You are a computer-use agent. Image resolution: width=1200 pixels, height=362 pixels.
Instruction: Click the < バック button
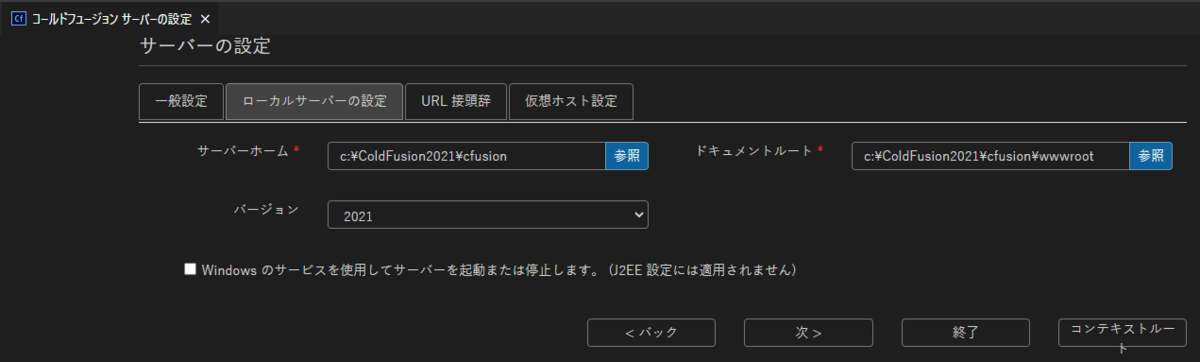click(x=651, y=332)
